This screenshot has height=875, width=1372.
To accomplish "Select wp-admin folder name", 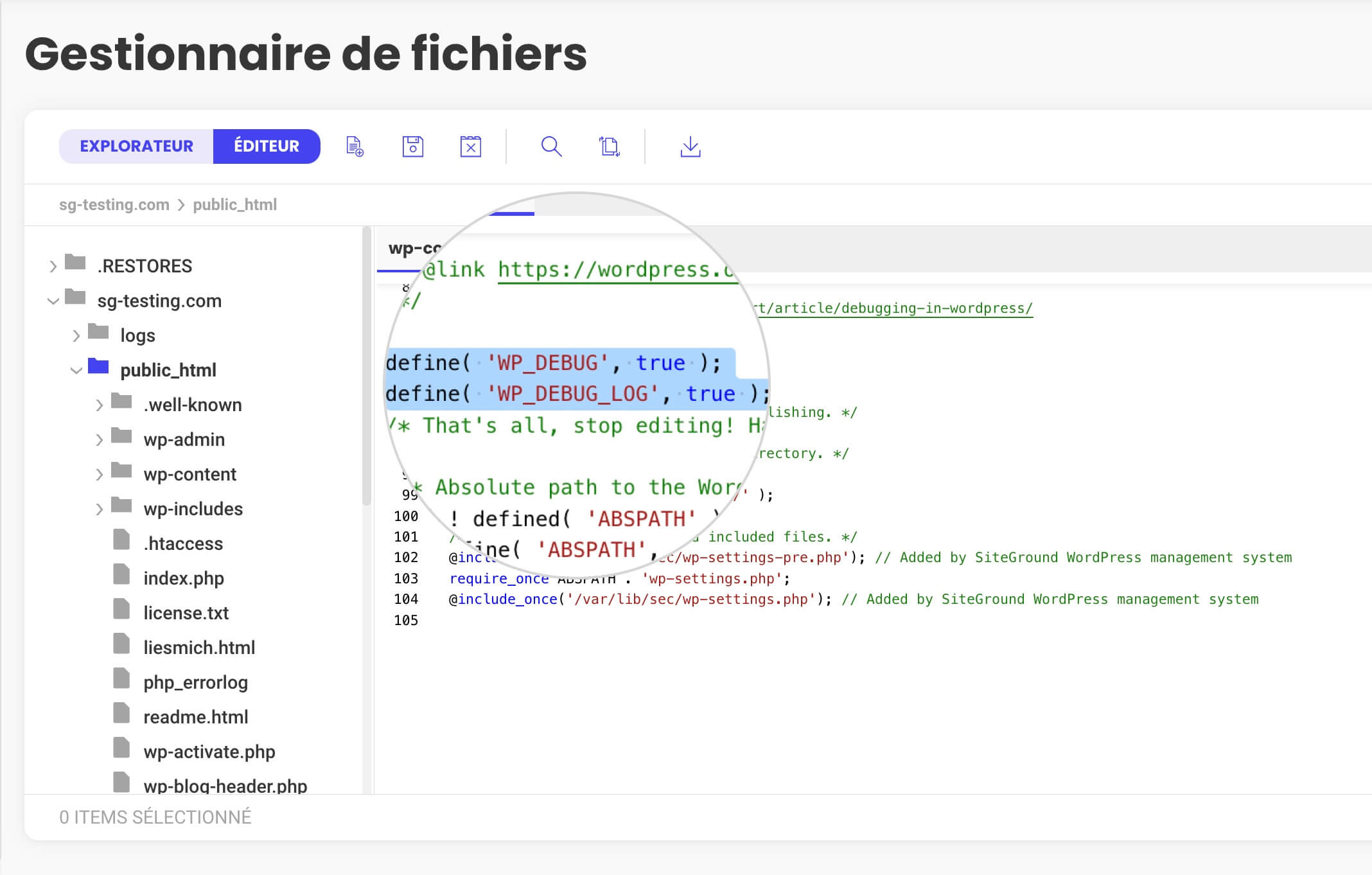I will tap(184, 439).
